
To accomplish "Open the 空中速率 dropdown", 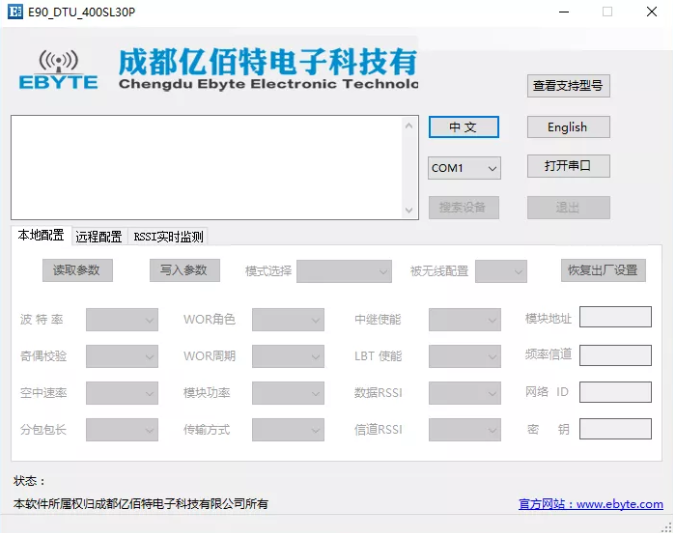I will pyautogui.click(x=122, y=393).
